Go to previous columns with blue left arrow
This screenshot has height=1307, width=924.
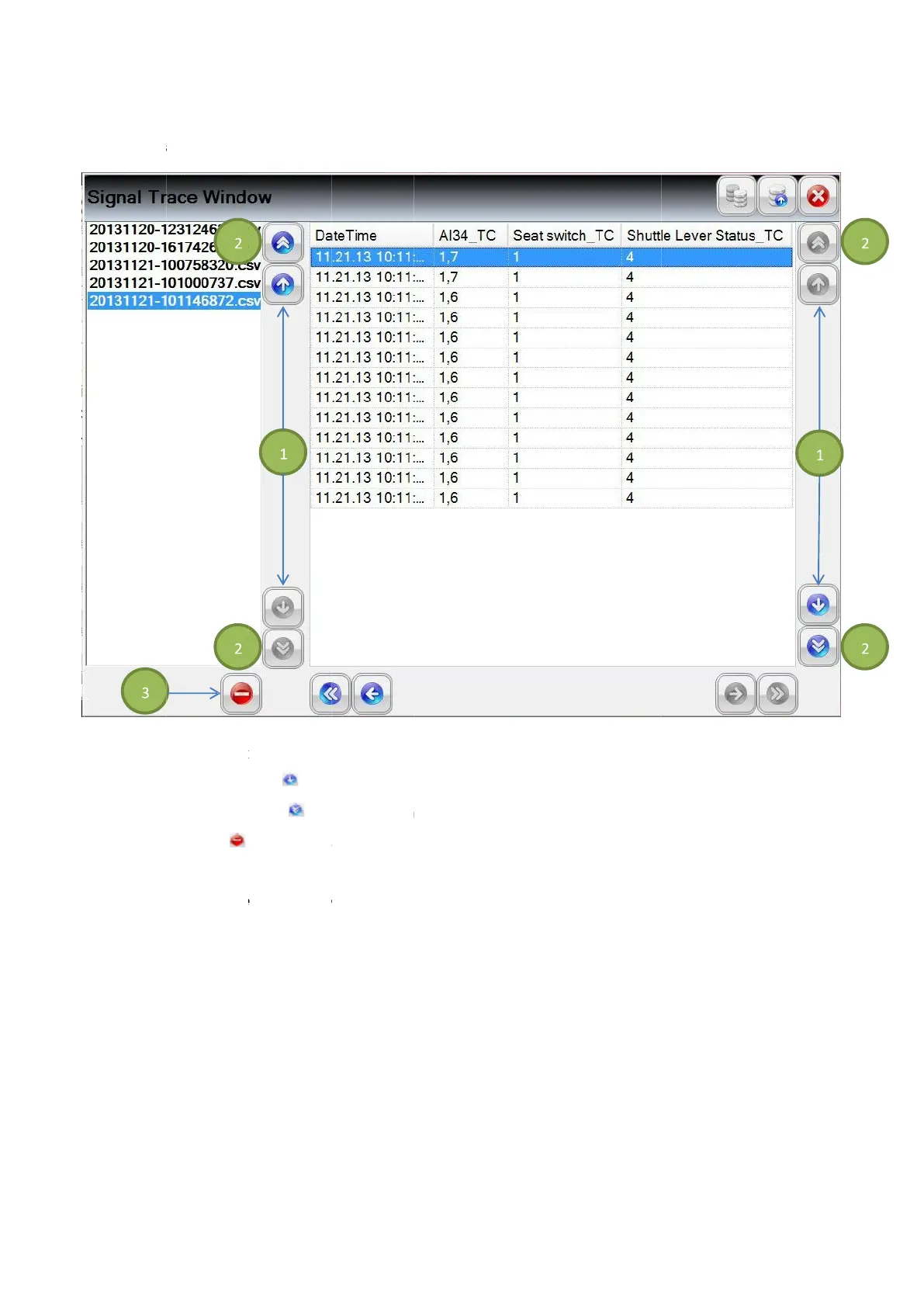pyautogui.click(x=372, y=693)
